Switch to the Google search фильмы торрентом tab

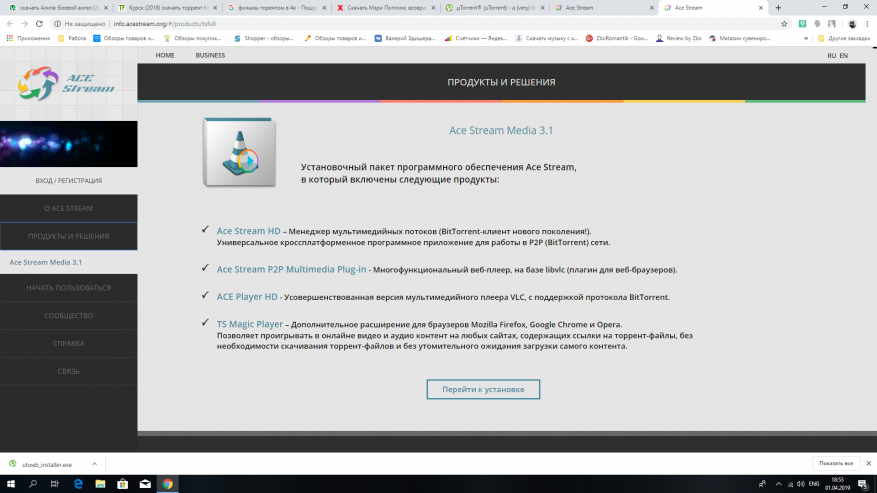(276, 8)
